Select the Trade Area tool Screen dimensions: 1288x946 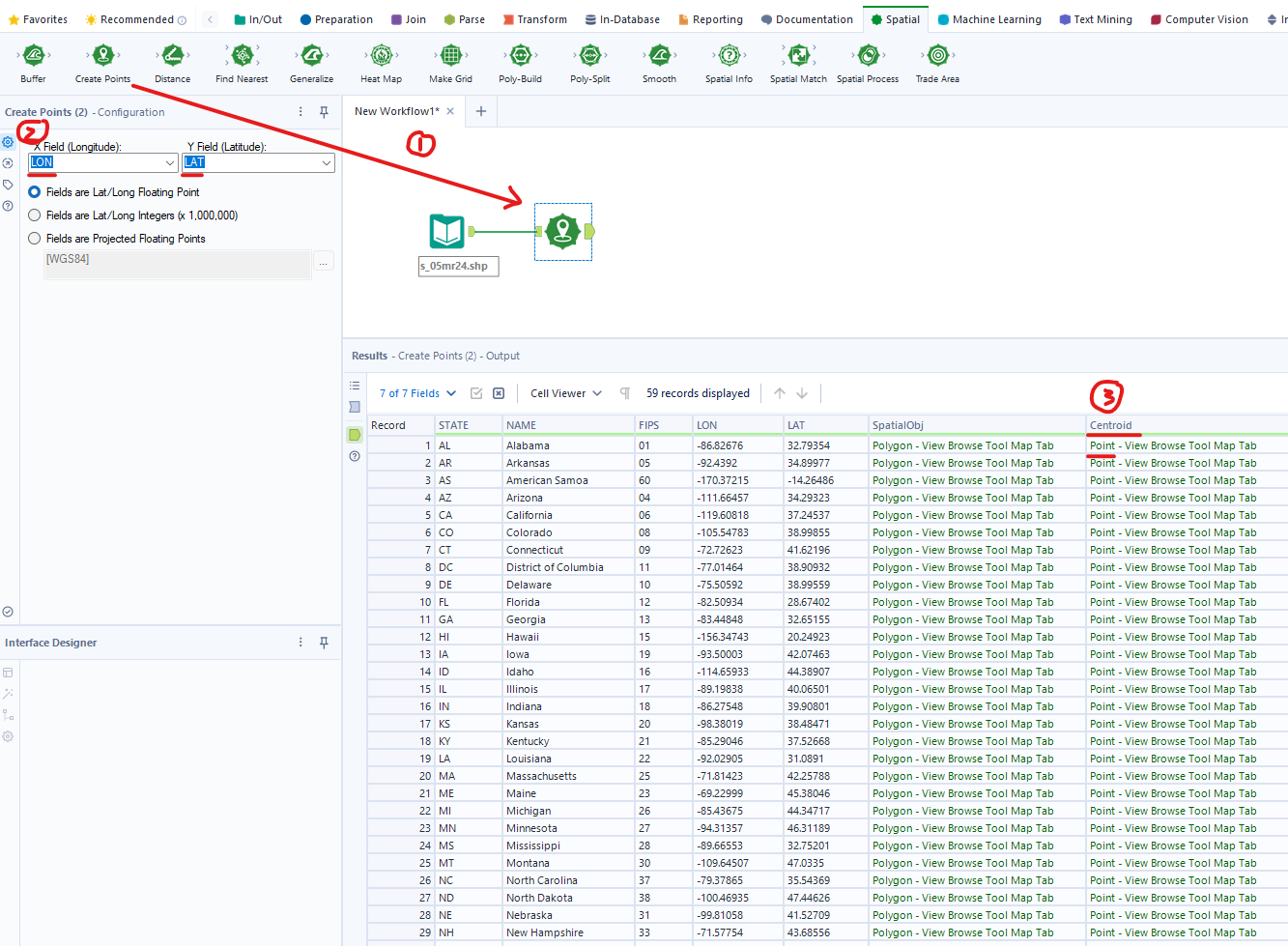937,56
